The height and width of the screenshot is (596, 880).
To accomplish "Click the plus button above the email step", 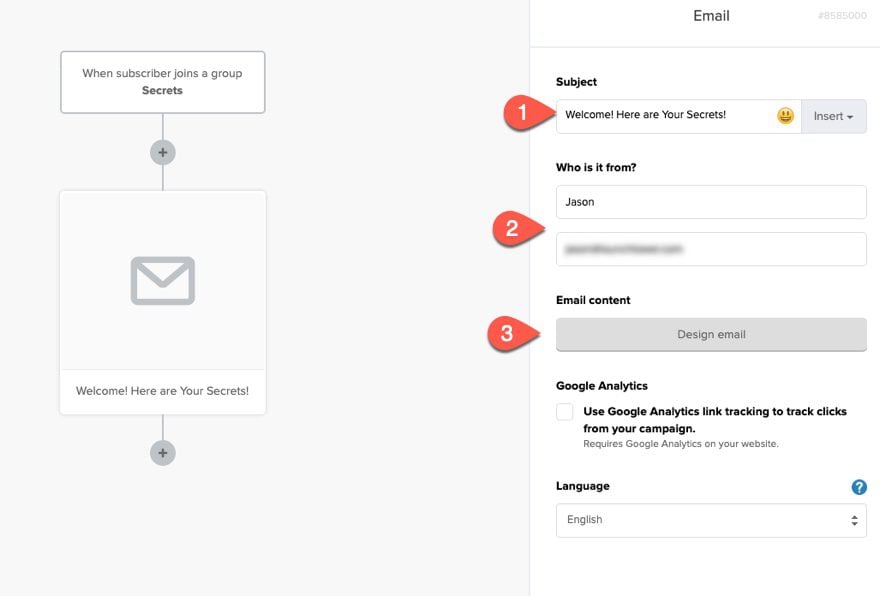I will point(162,153).
